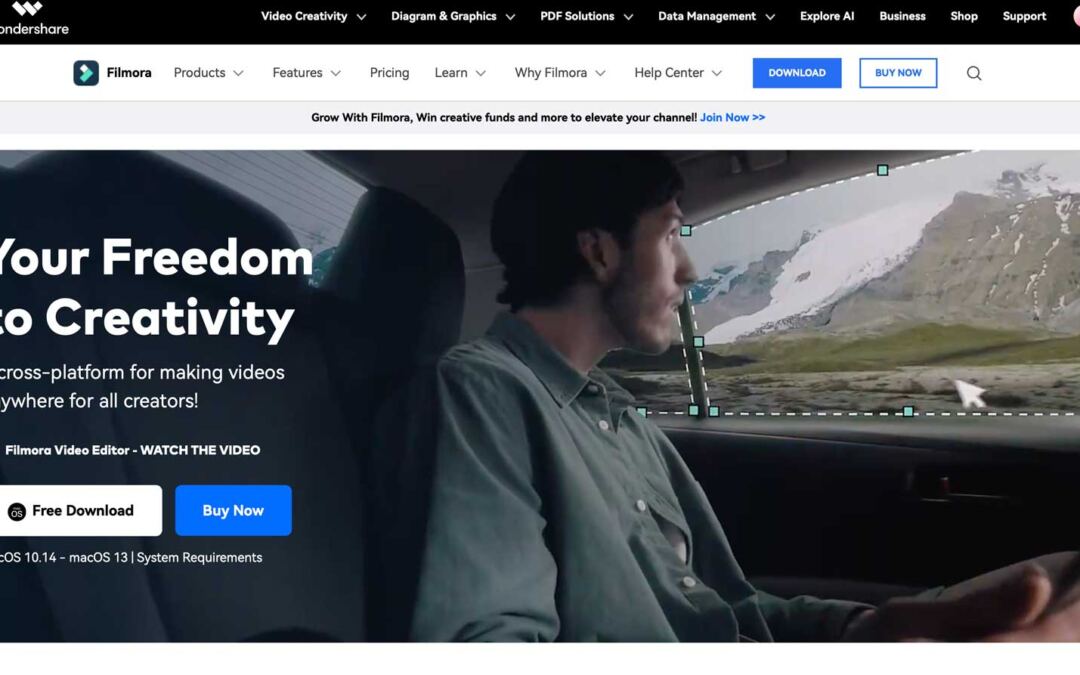The width and height of the screenshot is (1080, 675).
Task: Click the chevron beside Data Management
Action: click(x=770, y=17)
